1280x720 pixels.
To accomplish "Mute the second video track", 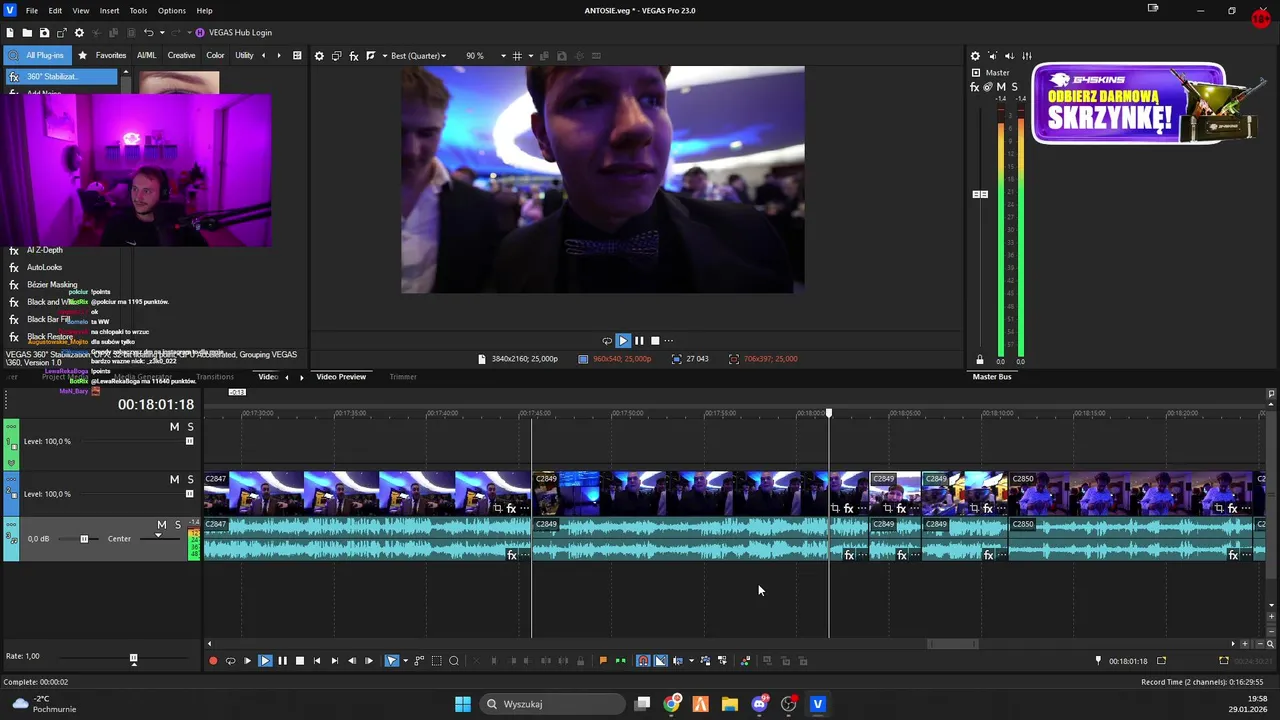I will pyautogui.click(x=174, y=480).
